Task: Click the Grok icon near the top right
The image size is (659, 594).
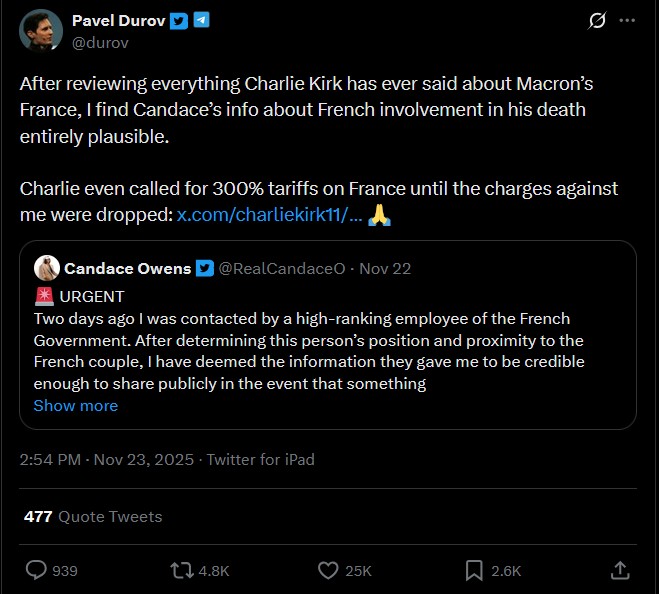Action: (597, 21)
